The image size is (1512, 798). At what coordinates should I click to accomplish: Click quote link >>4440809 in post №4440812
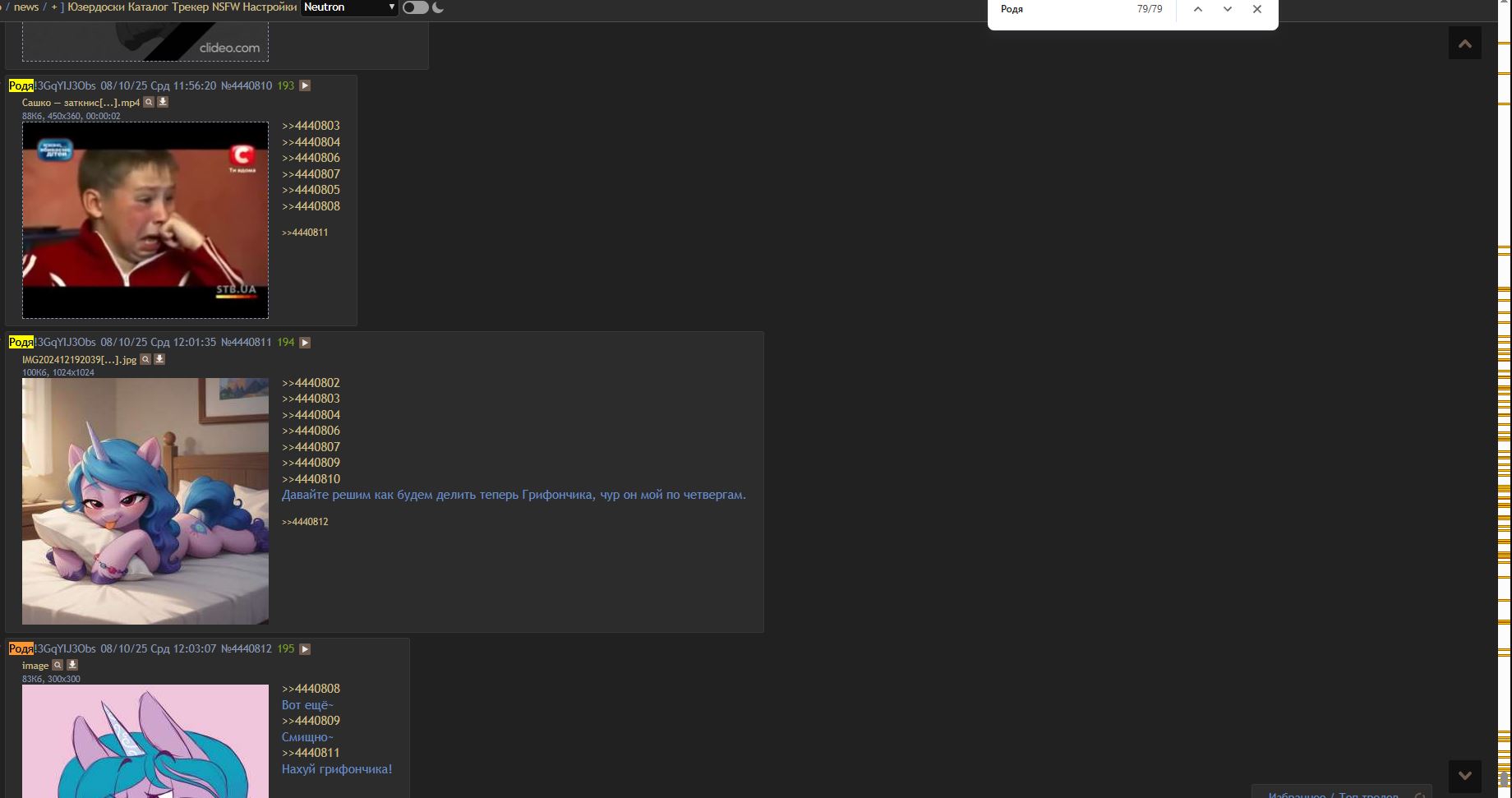pyautogui.click(x=311, y=721)
